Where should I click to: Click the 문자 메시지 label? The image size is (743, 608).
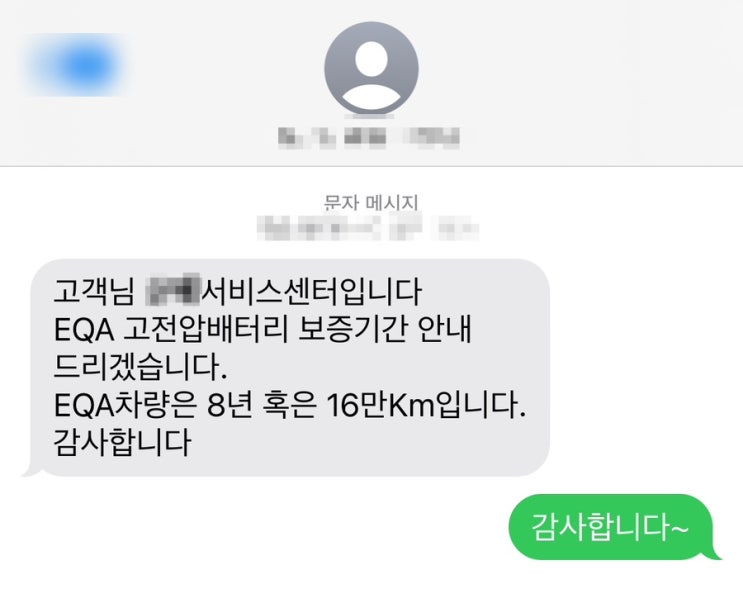pos(371,203)
